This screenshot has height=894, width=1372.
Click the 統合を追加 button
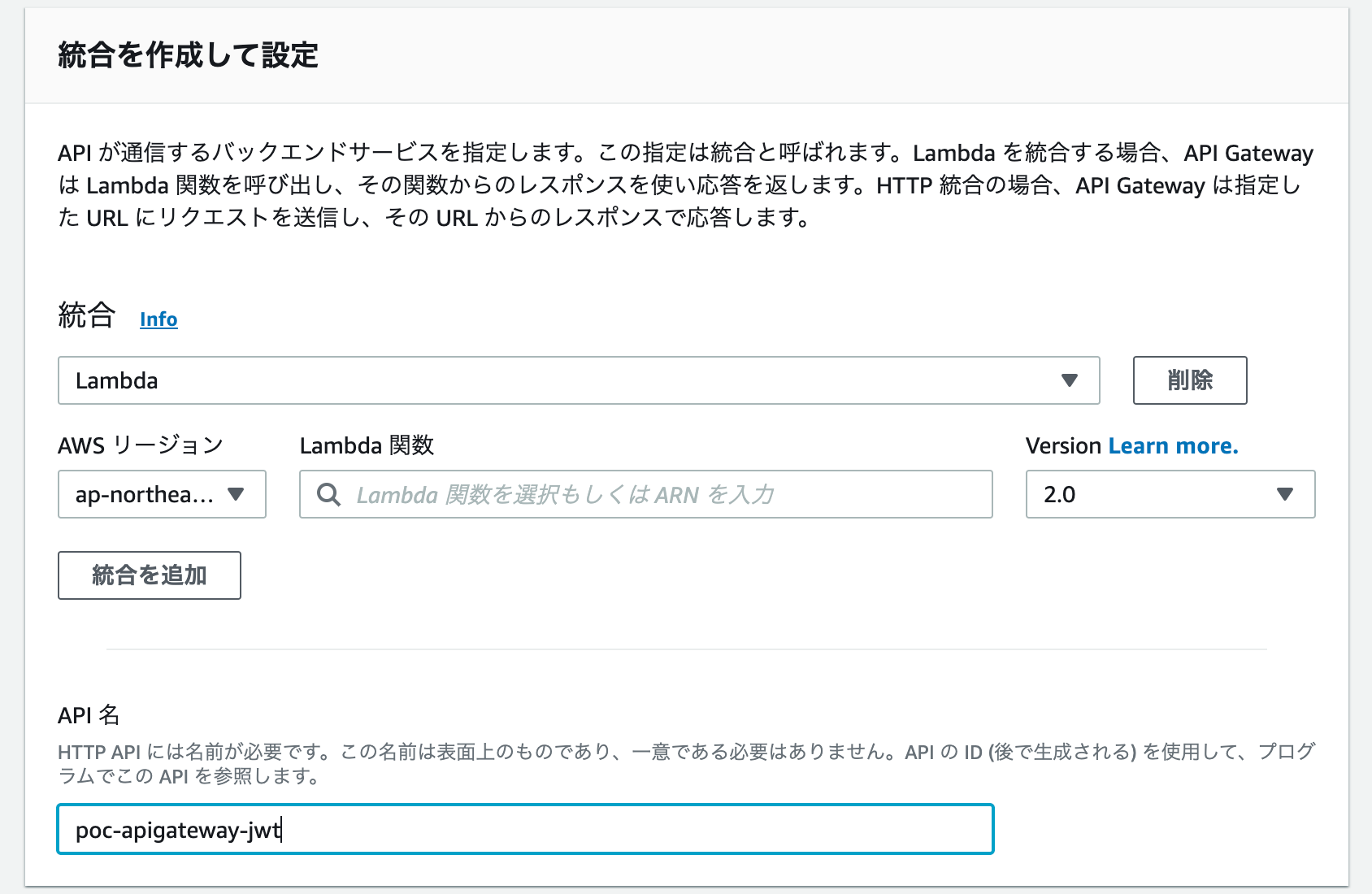(x=150, y=575)
